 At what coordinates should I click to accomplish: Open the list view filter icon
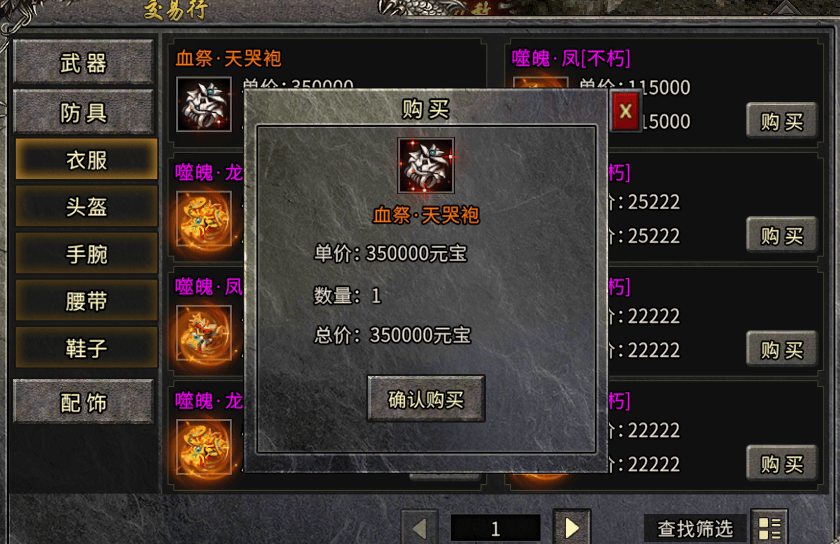coord(770,528)
